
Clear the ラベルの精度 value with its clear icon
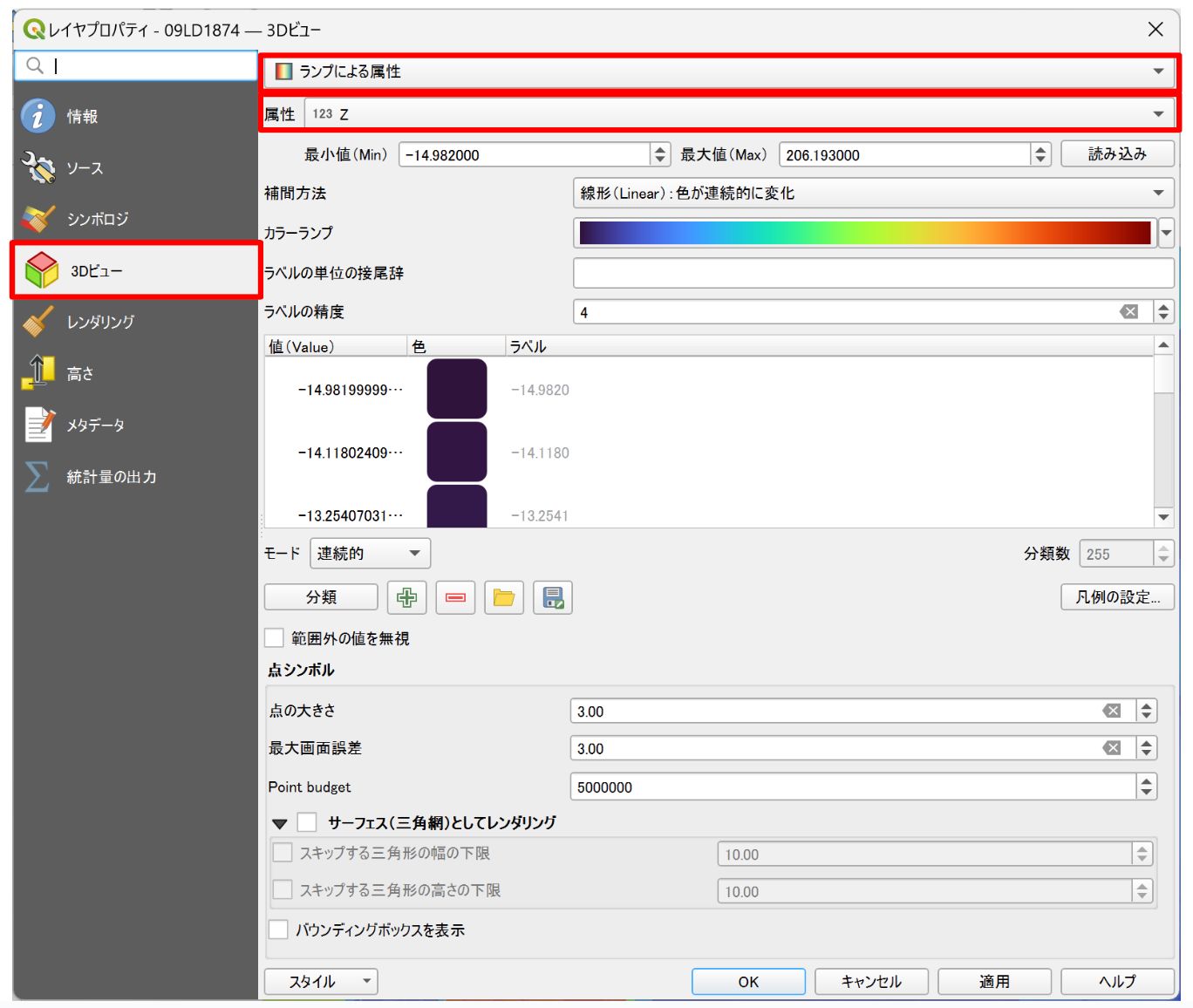[1129, 312]
